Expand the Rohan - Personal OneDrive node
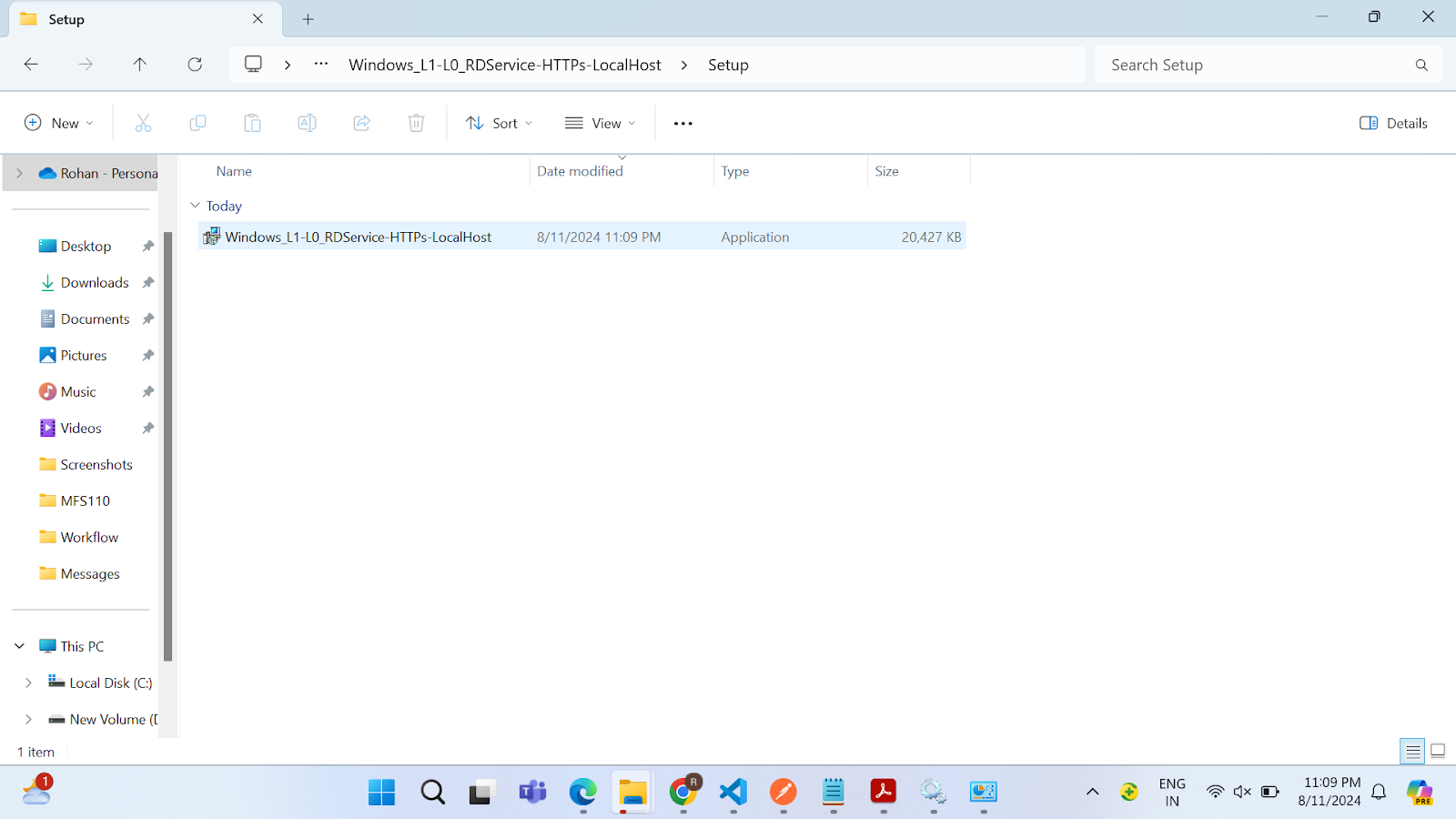 pos(19,173)
